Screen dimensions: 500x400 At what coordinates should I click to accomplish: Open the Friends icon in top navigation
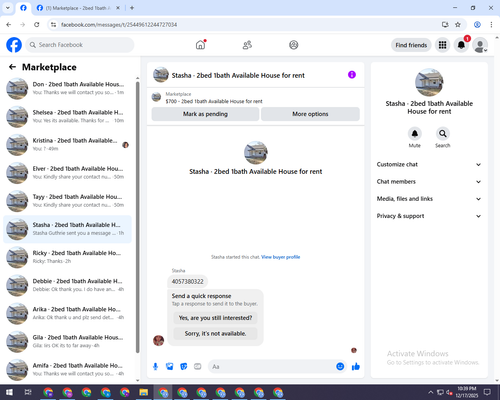[x=247, y=45]
